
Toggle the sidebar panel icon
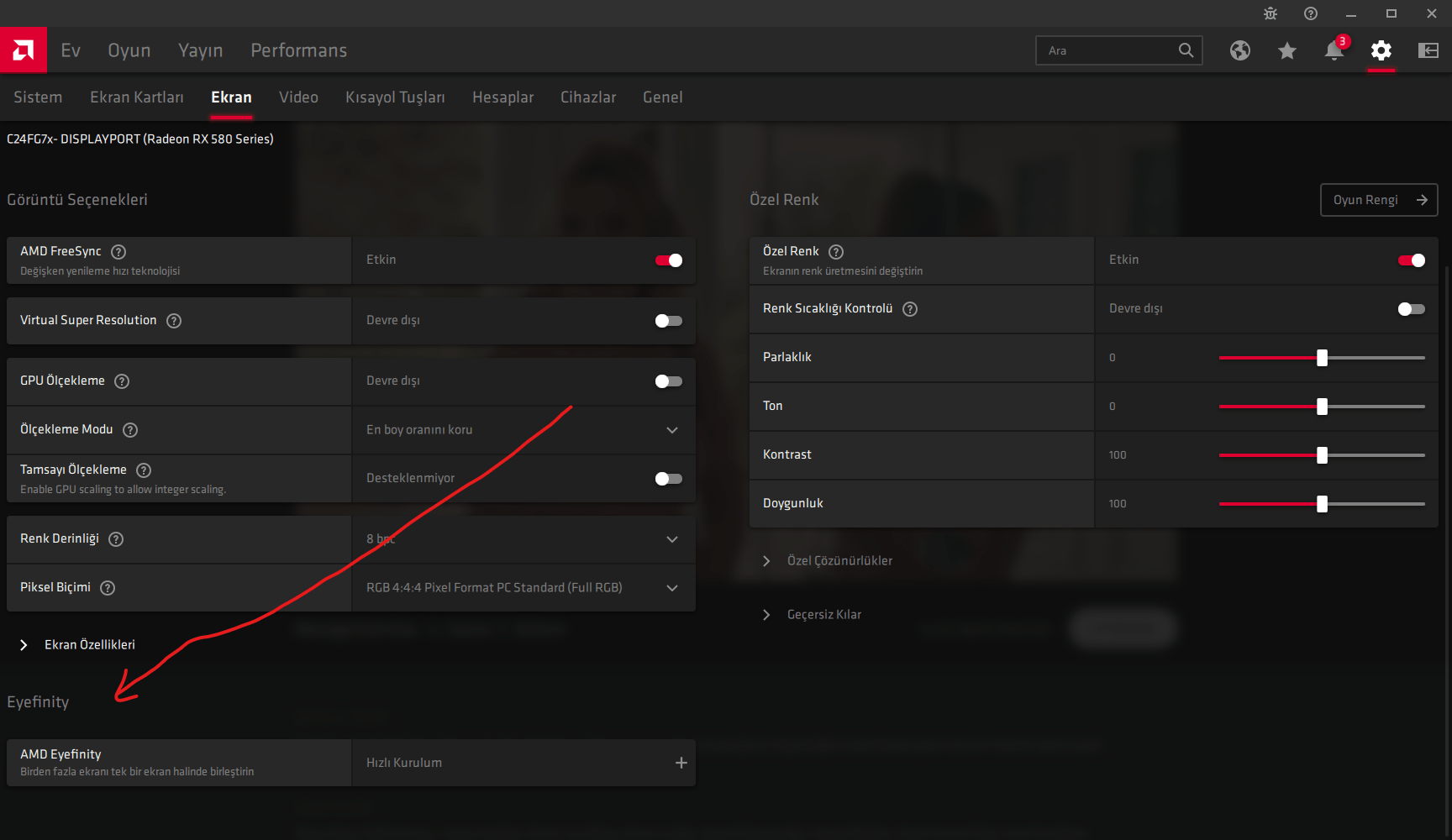pos(1428,50)
